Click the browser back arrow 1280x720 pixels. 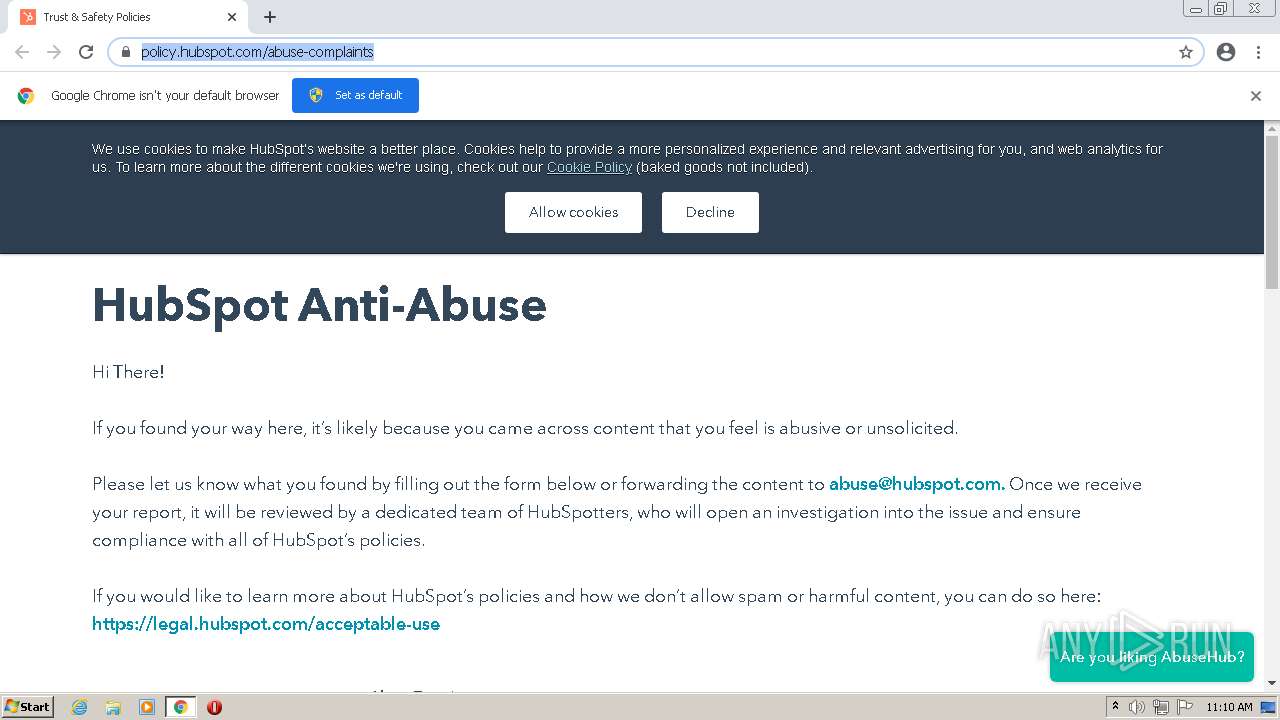pyautogui.click(x=22, y=52)
